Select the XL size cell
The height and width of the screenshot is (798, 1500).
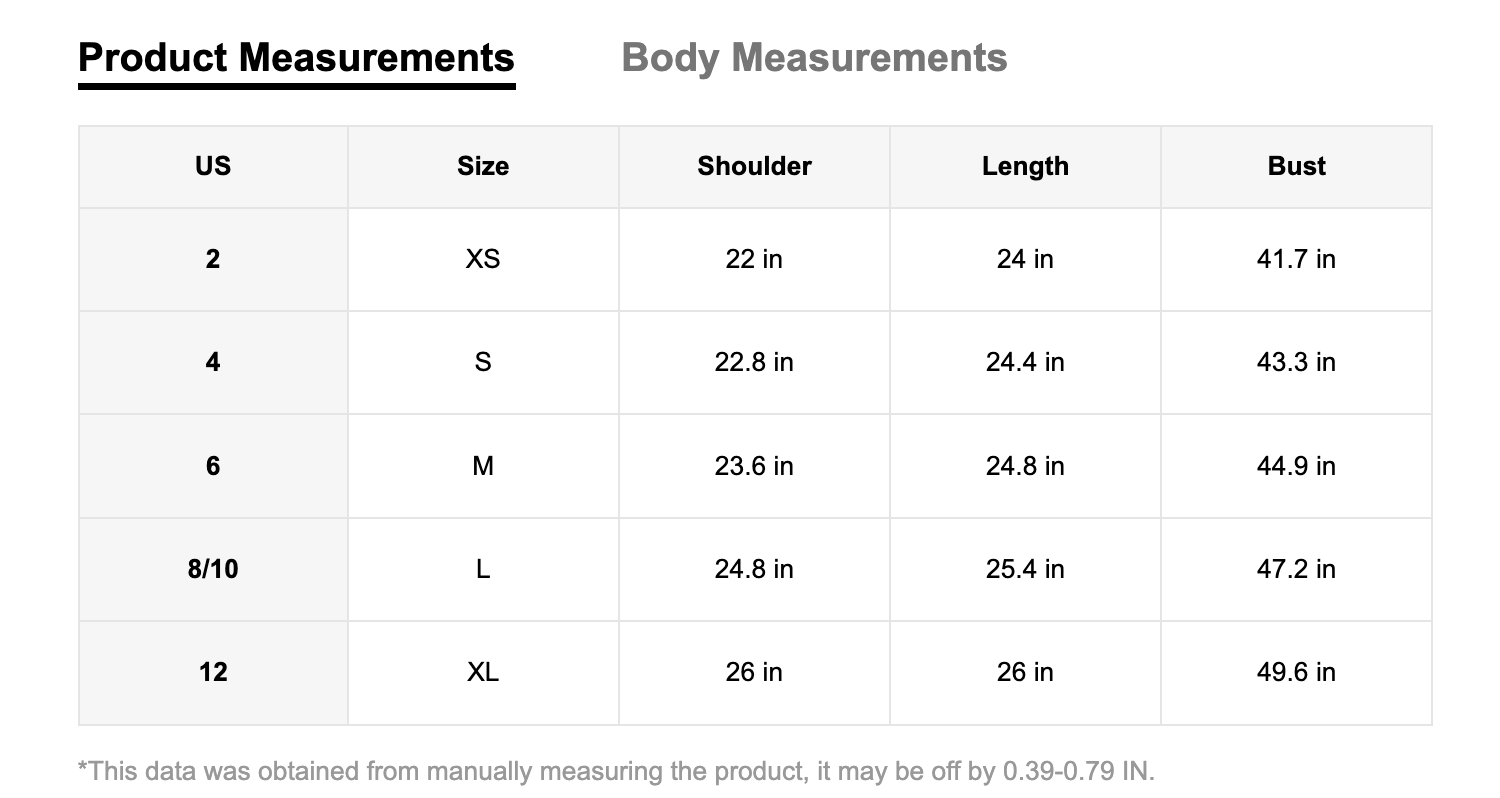click(x=483, y=672)
